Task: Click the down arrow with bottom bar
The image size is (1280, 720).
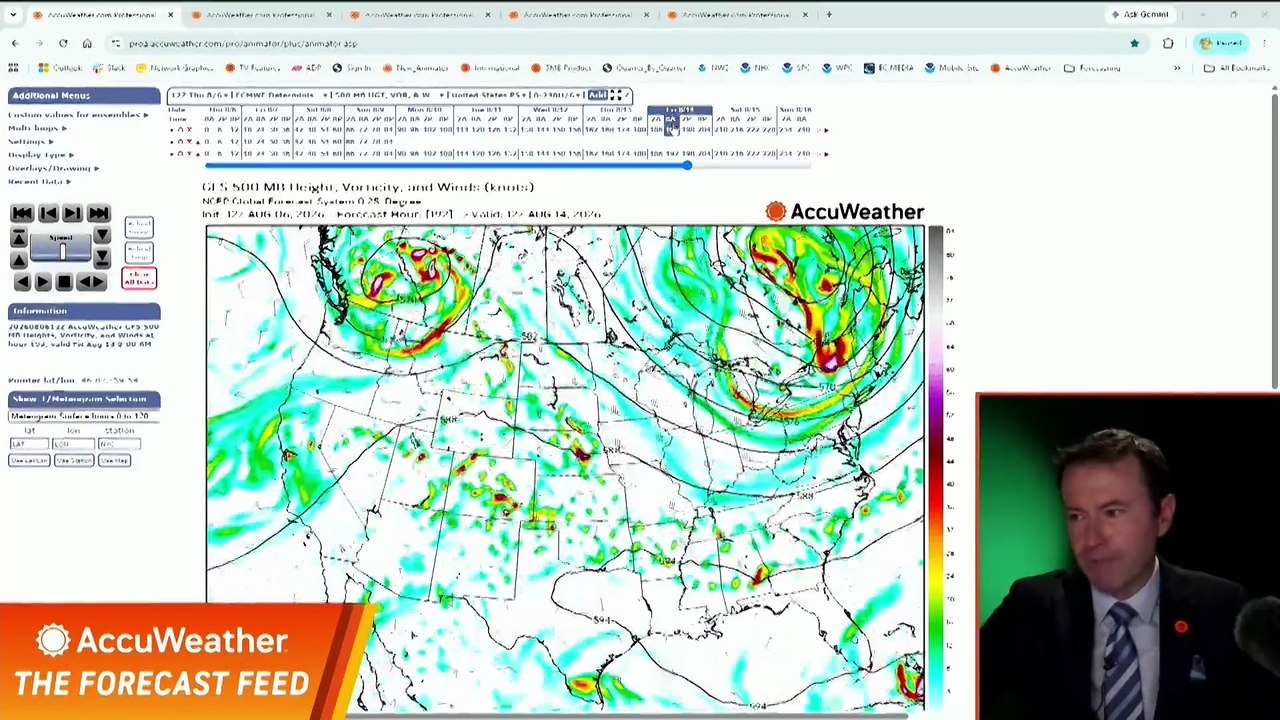Action: [102, 258]
